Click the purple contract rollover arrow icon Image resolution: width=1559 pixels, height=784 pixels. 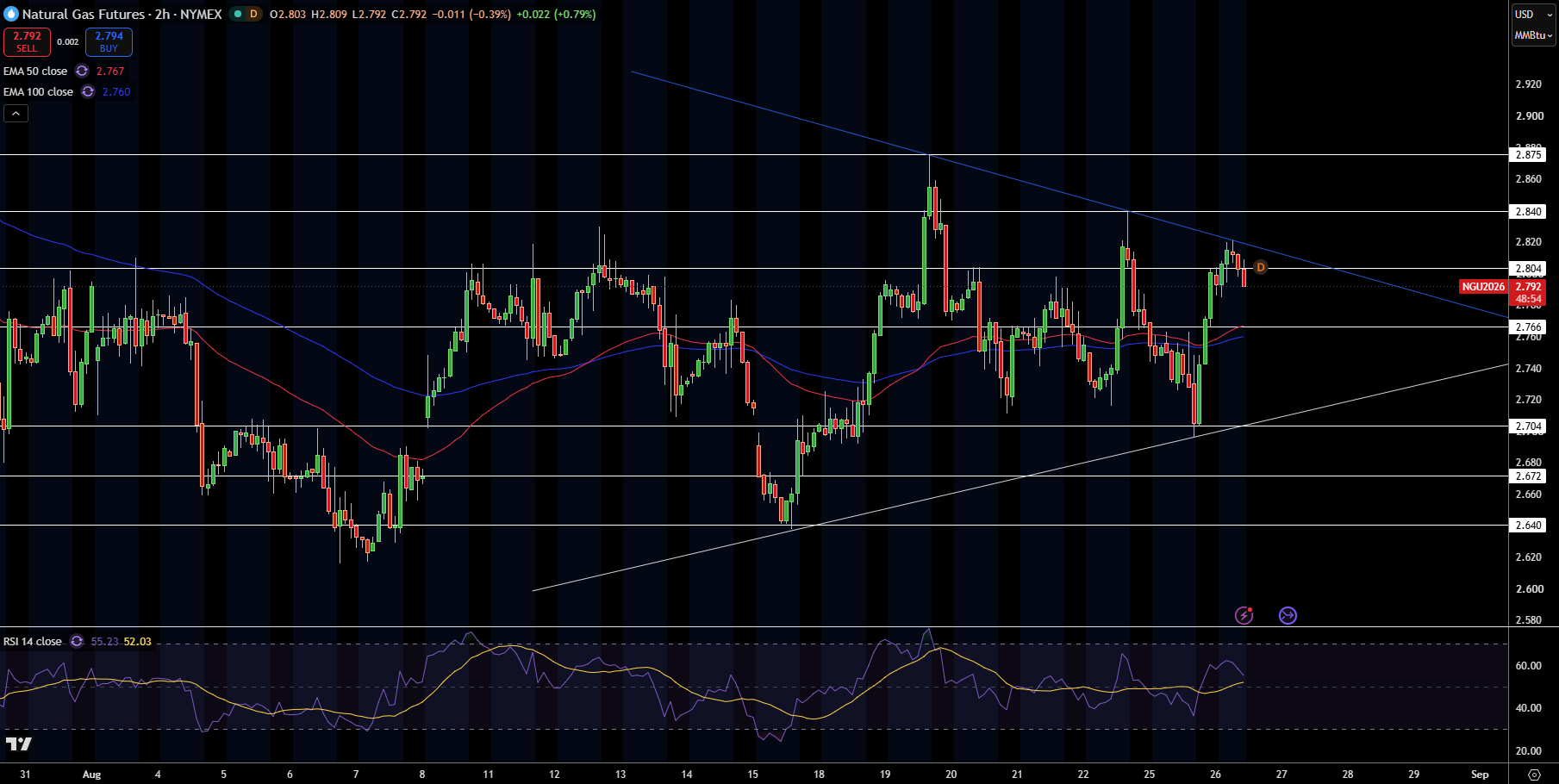pos(1288,615)
